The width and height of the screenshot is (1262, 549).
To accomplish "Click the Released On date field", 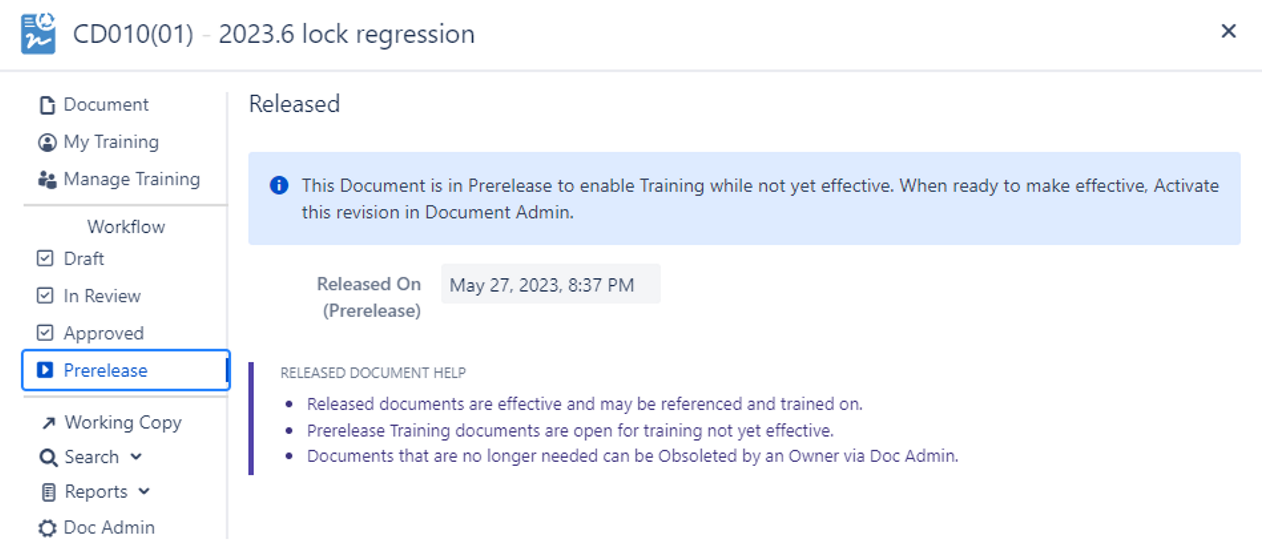I will 550,285.
